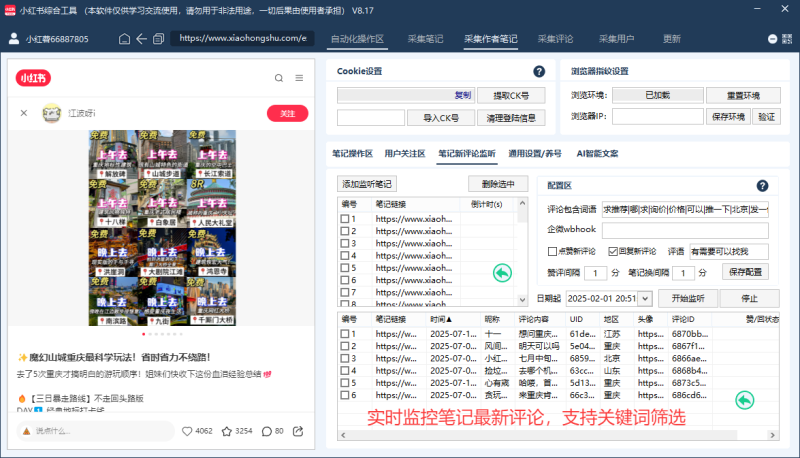Click the 复制 link in the cookie field
800x458 pixels.
[463, 95]
